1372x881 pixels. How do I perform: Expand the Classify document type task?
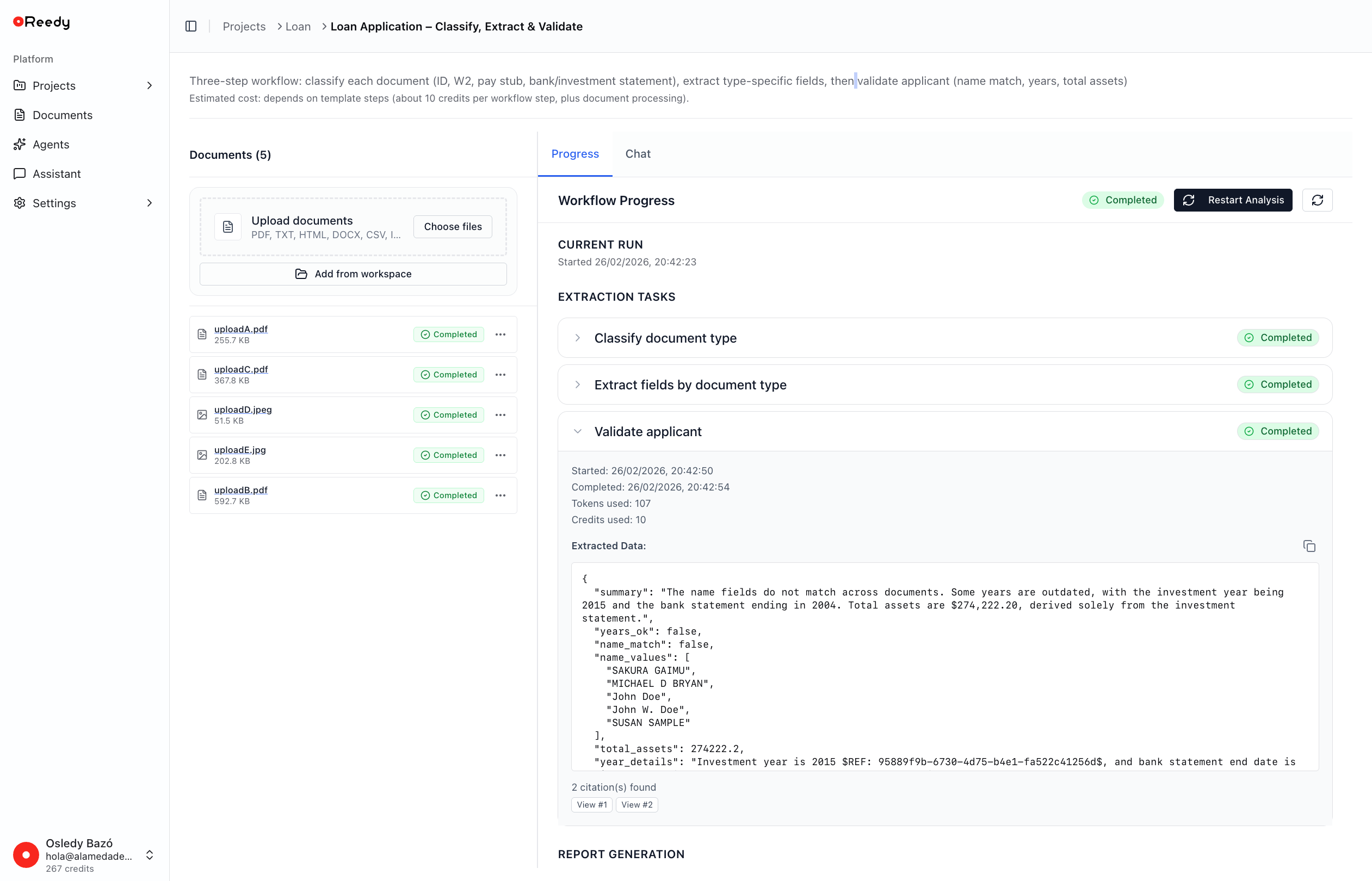click(x=577, y=338)
